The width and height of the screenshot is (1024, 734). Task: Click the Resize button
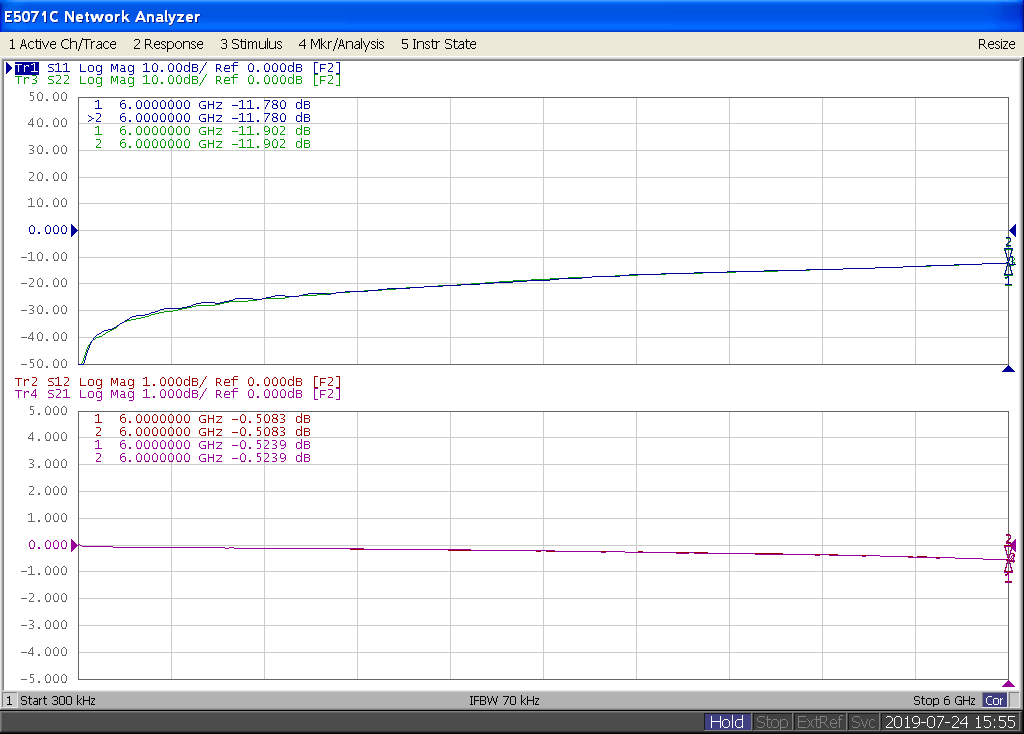coord(996,44)
